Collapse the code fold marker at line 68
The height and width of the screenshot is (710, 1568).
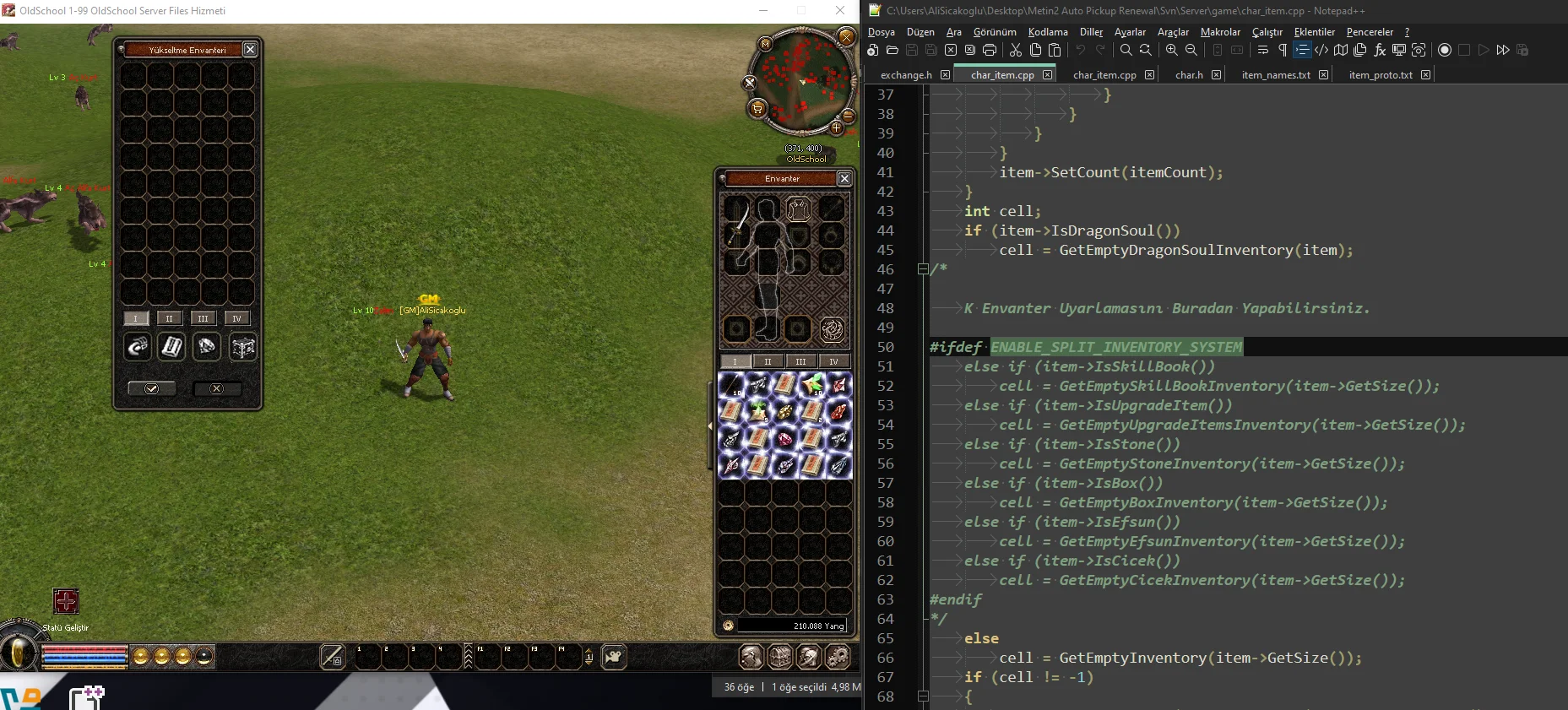(923, 696)
